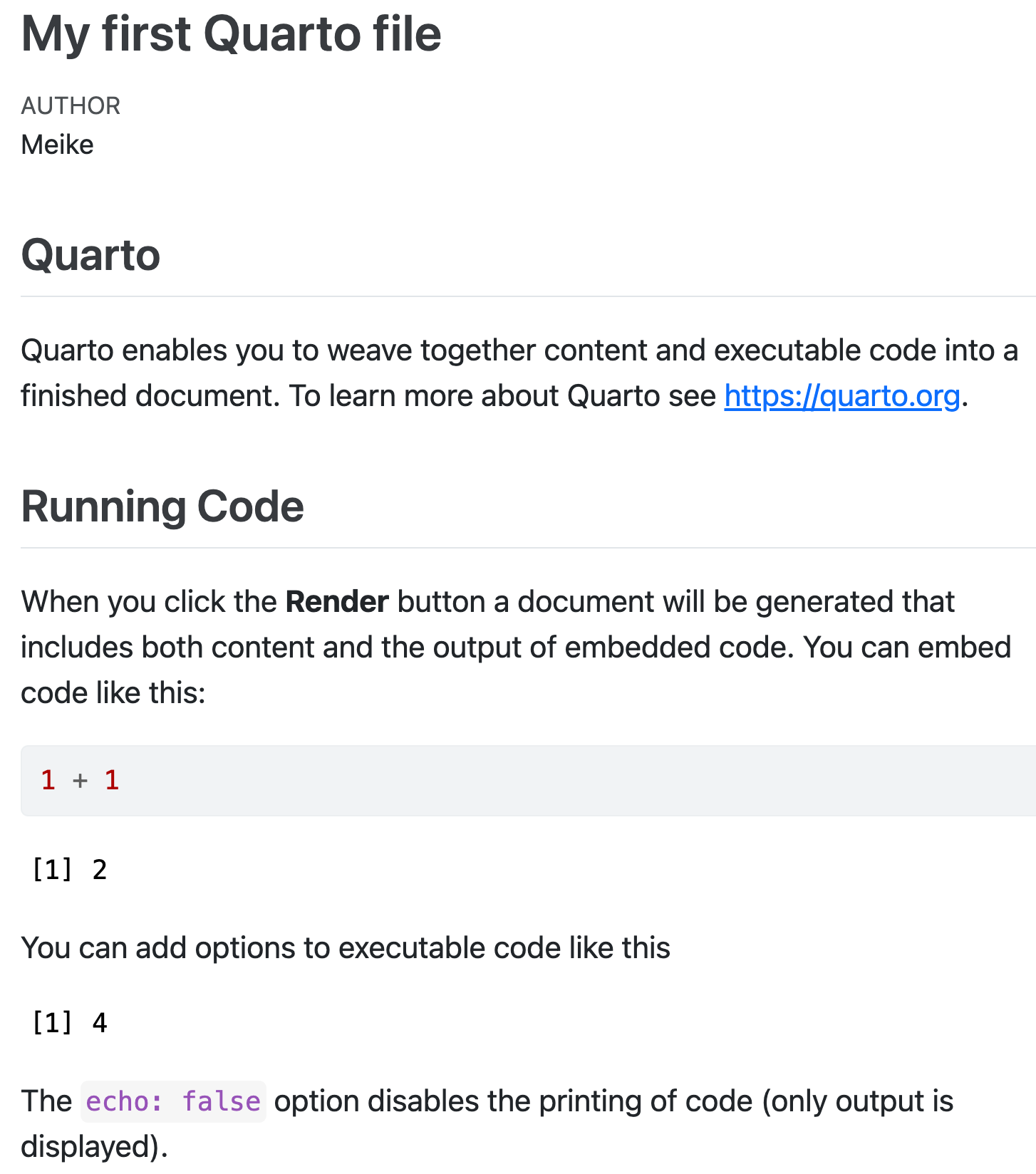
Task: Select the author name Meike
Action: pyautogui.click(x=57, y=145)
